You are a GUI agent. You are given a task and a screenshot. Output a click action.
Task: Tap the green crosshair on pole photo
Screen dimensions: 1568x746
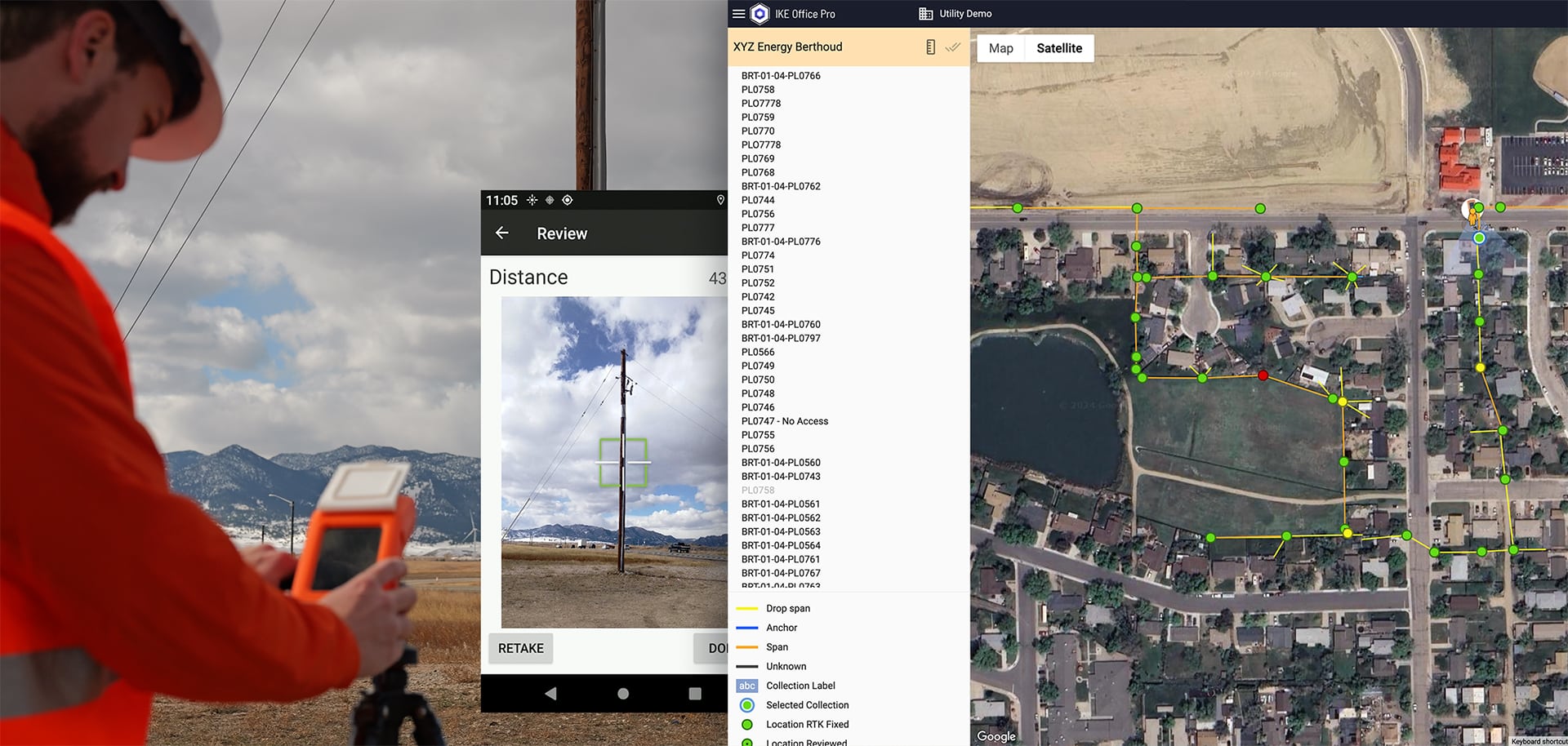point(623,463)
